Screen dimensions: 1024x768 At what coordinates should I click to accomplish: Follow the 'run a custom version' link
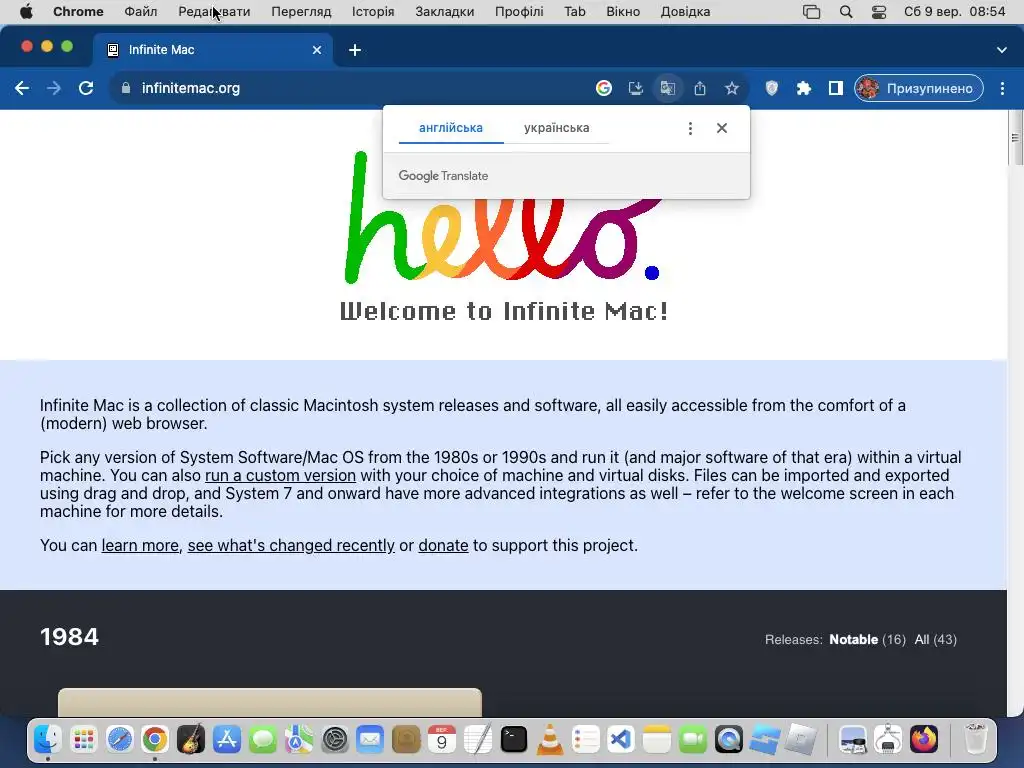pos(280,475)
